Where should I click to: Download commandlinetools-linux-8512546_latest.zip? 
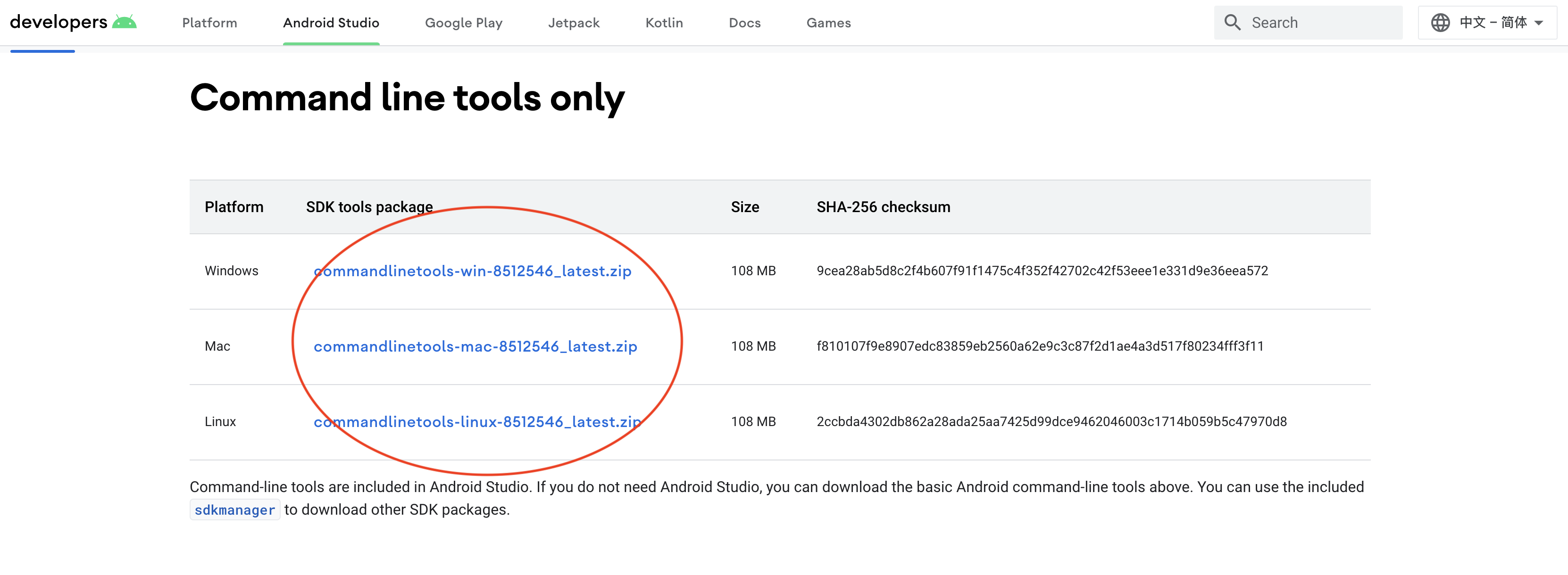[x=477, y=422]
